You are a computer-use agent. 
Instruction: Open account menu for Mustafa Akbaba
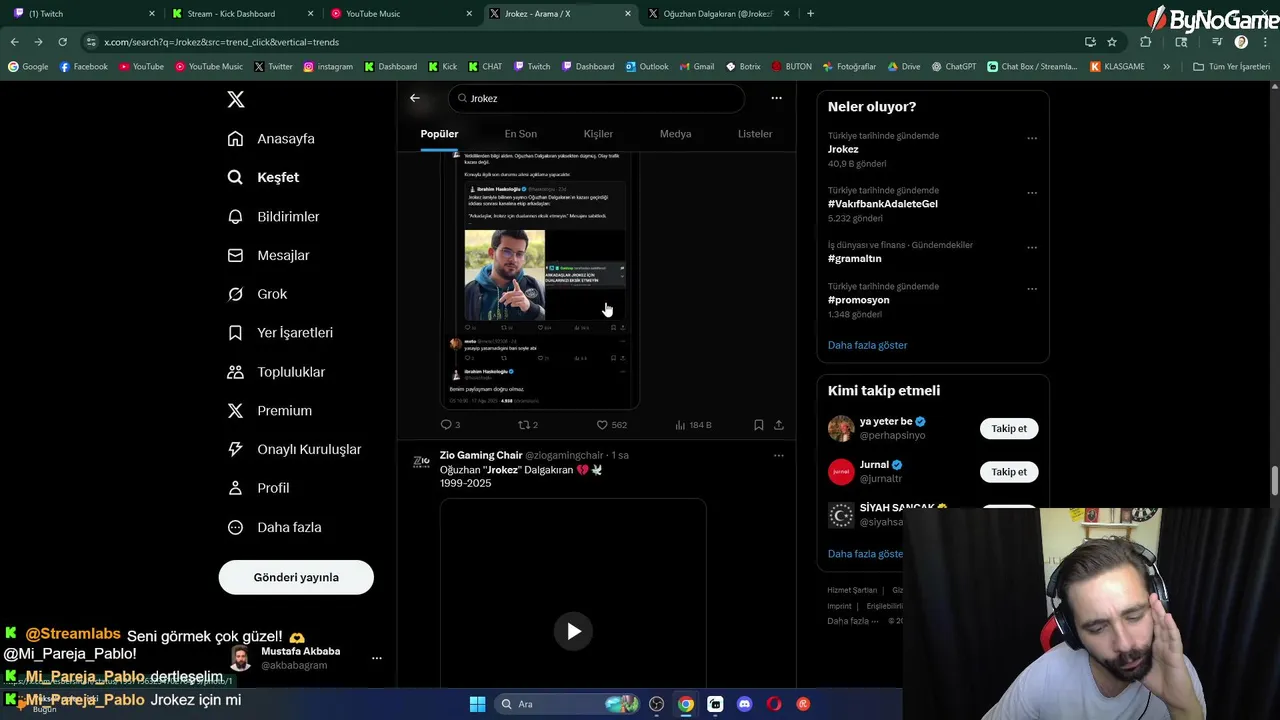[376, 658]
